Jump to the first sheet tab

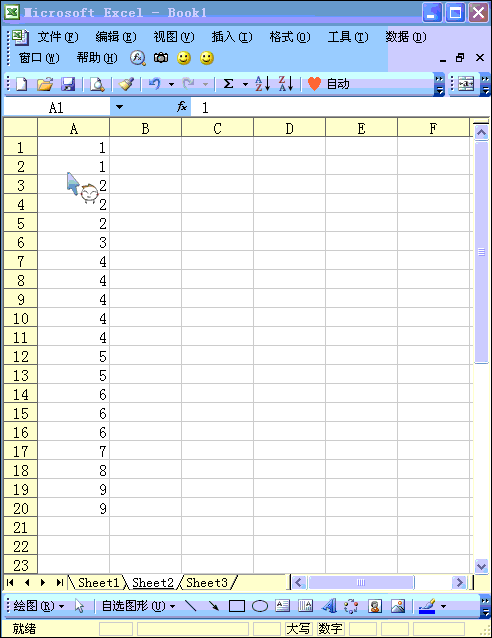coord(11,583)
